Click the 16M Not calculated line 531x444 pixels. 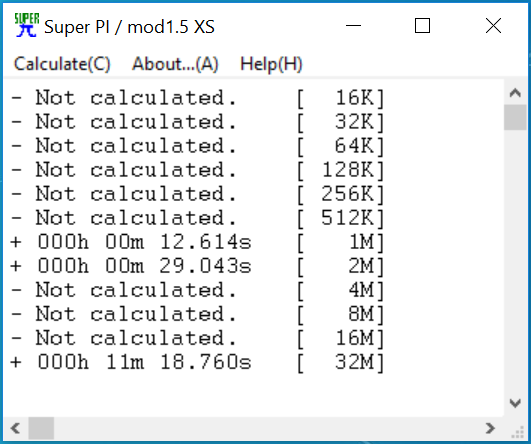[x=197, y=338]
